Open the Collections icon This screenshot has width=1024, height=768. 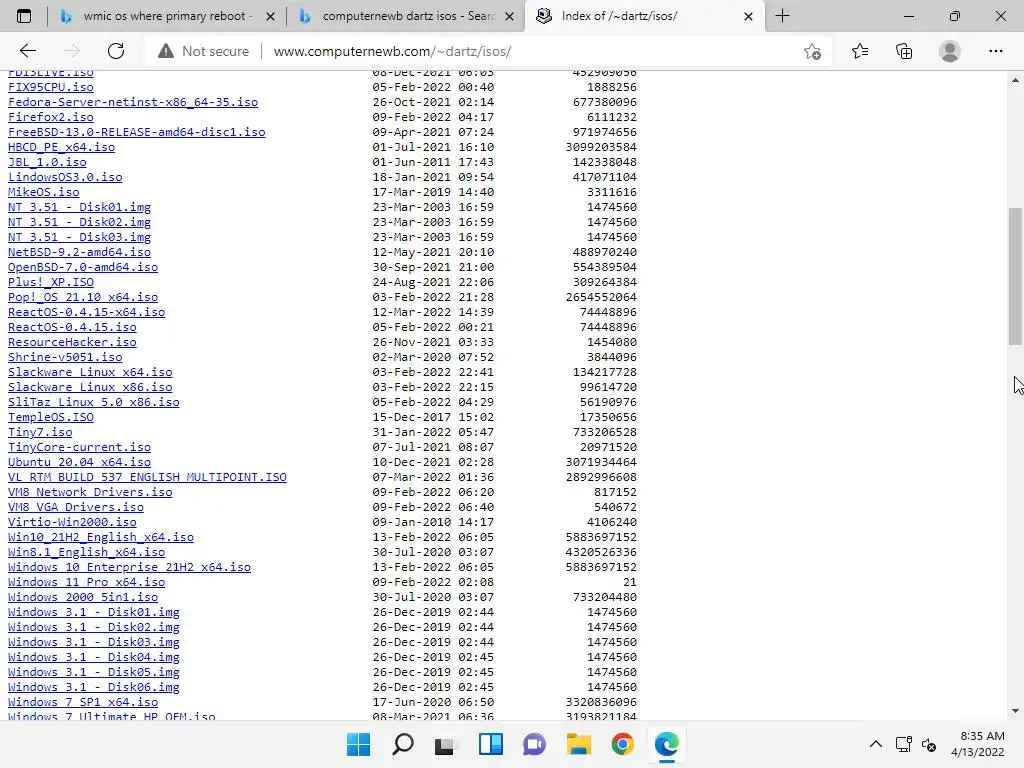coord(904,51)
